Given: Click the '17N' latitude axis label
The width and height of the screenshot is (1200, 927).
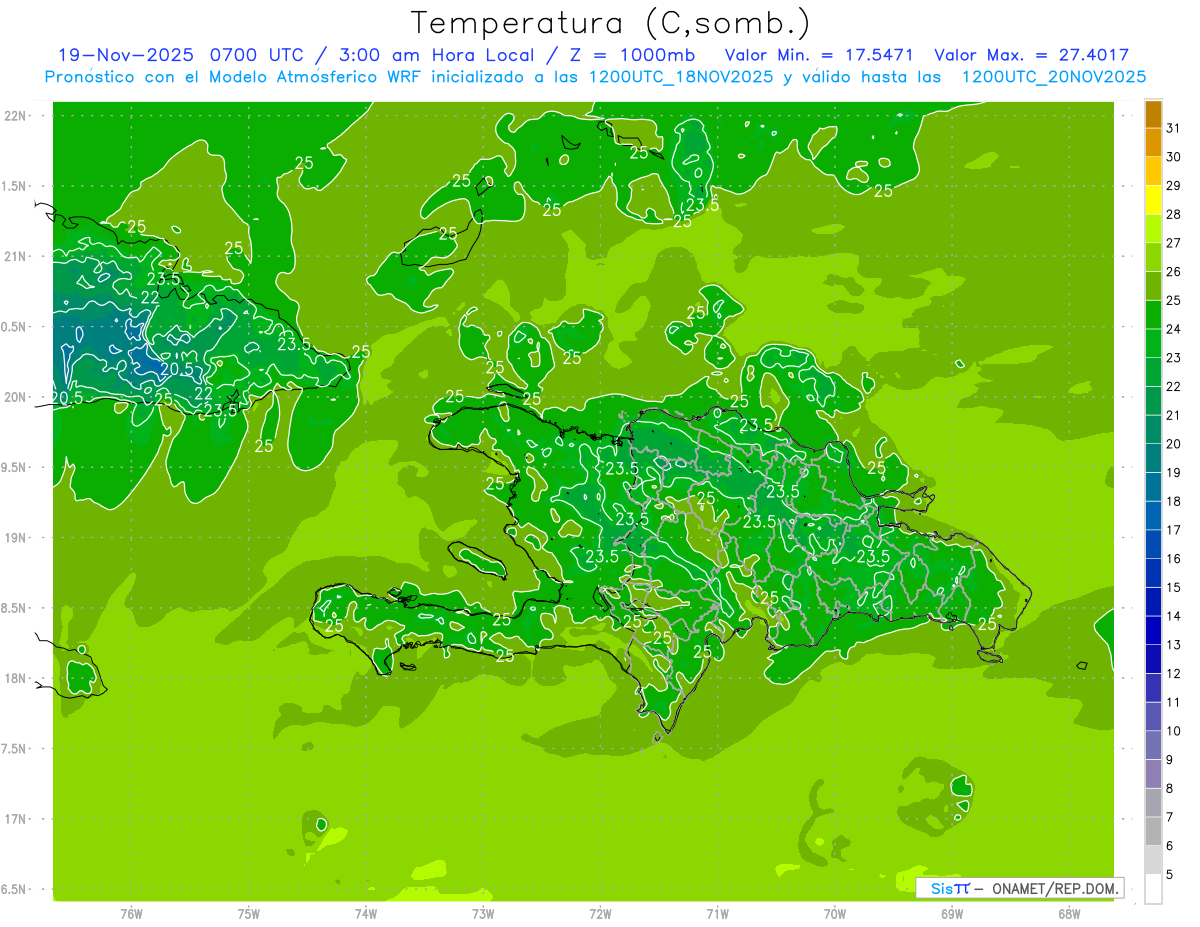Looking at the screenshot, I should 17,819.
